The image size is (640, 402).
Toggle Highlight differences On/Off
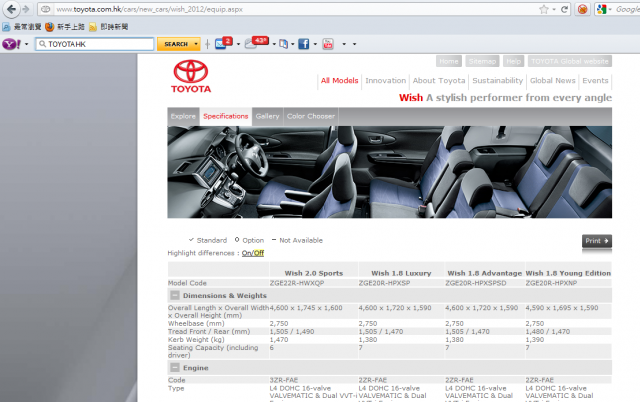[253, 253]
